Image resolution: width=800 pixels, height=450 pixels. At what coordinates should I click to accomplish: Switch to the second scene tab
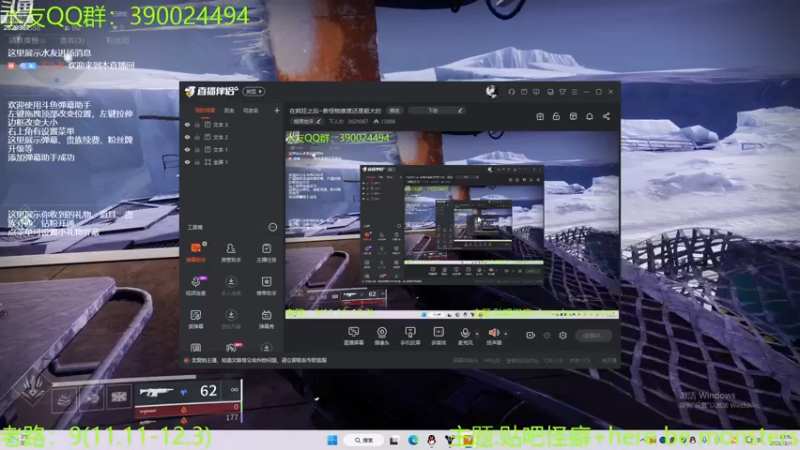click(x=229, y=110)
